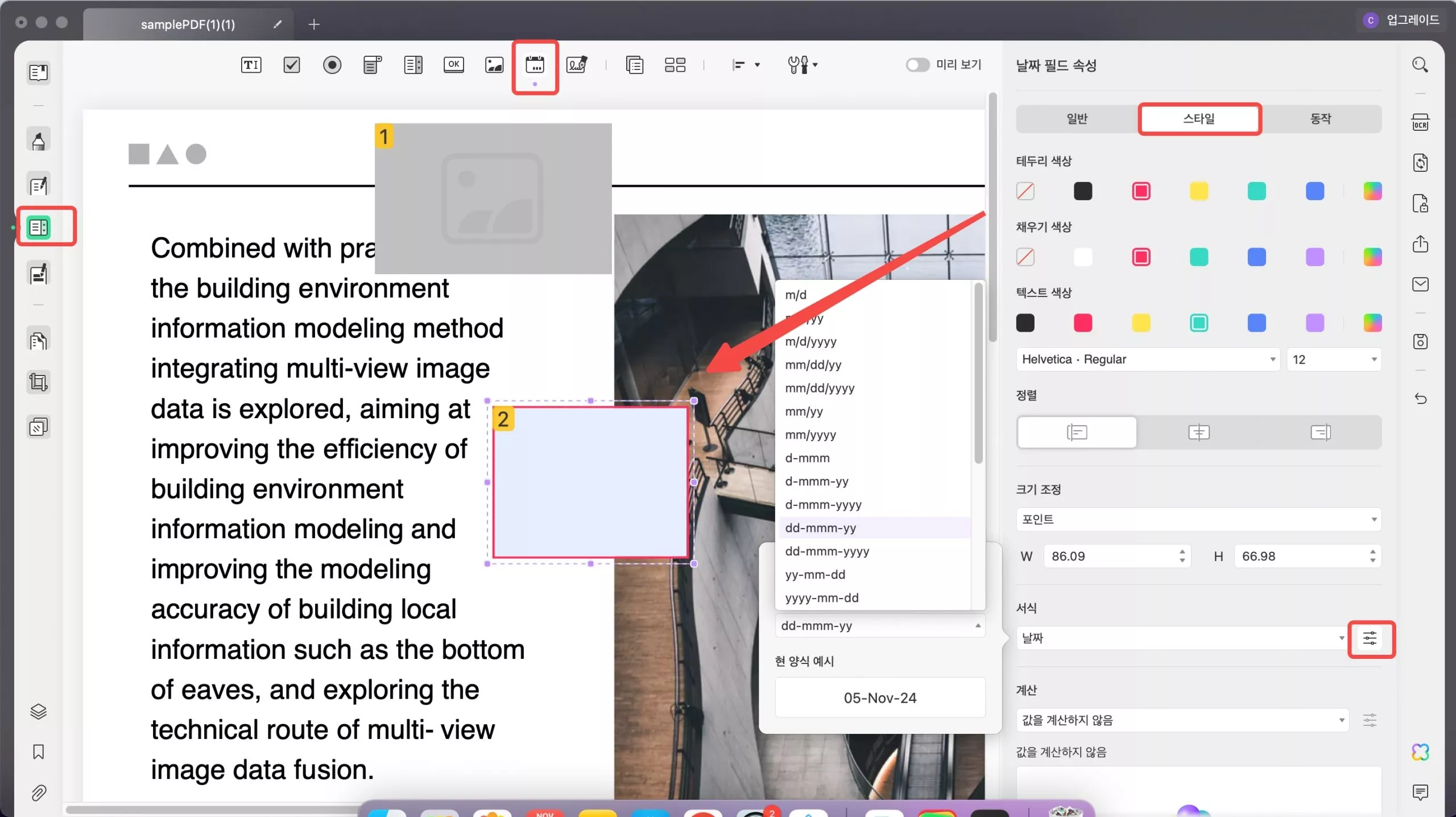Rename tab using the pencil icon

[278, 24]
